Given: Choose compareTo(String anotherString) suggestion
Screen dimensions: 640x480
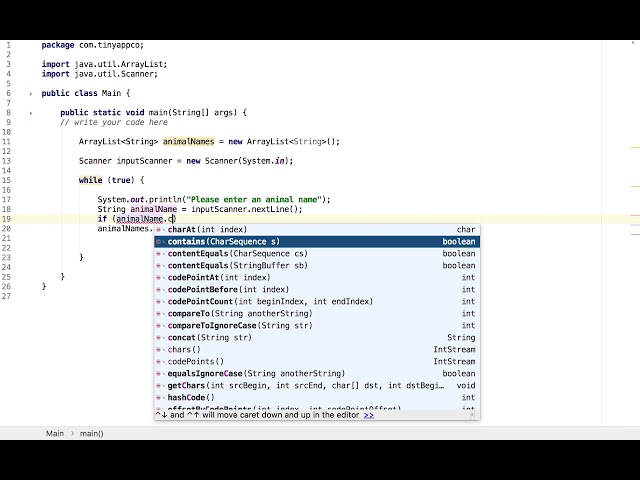Looking at the screenshot, I should [x=317, y=313].
